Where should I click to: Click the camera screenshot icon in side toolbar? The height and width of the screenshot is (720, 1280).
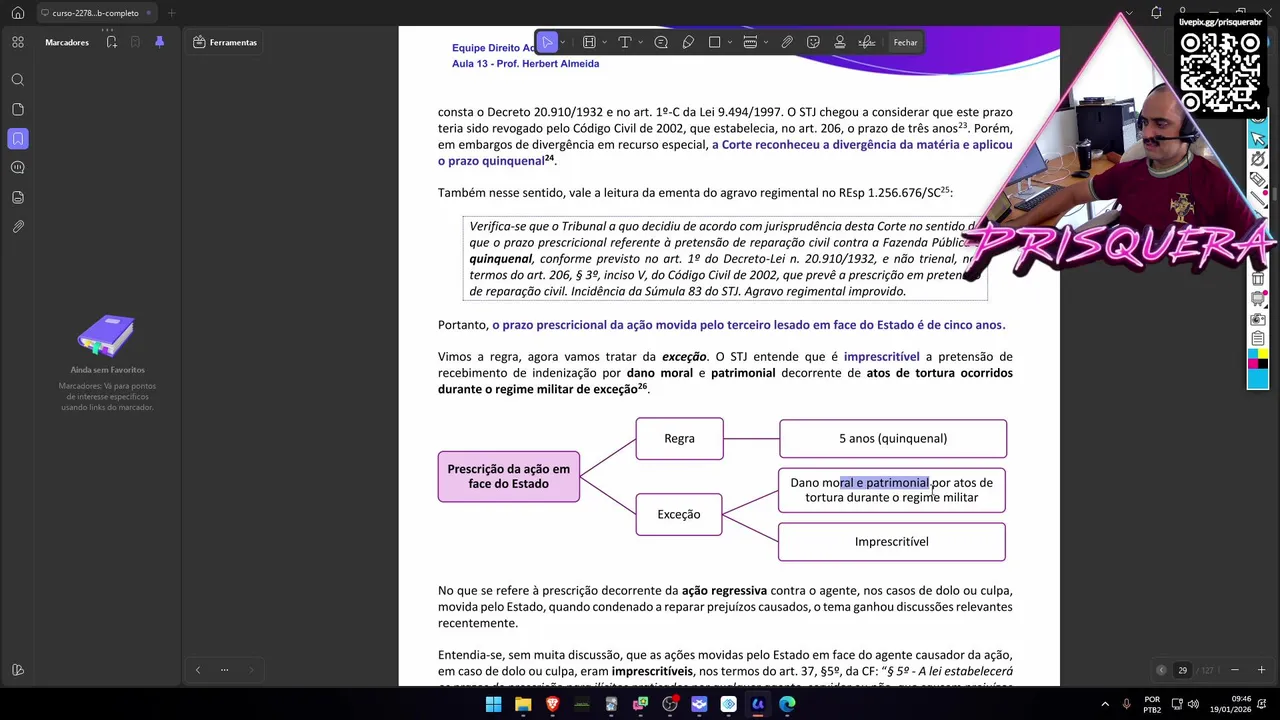click(1258, 319)
